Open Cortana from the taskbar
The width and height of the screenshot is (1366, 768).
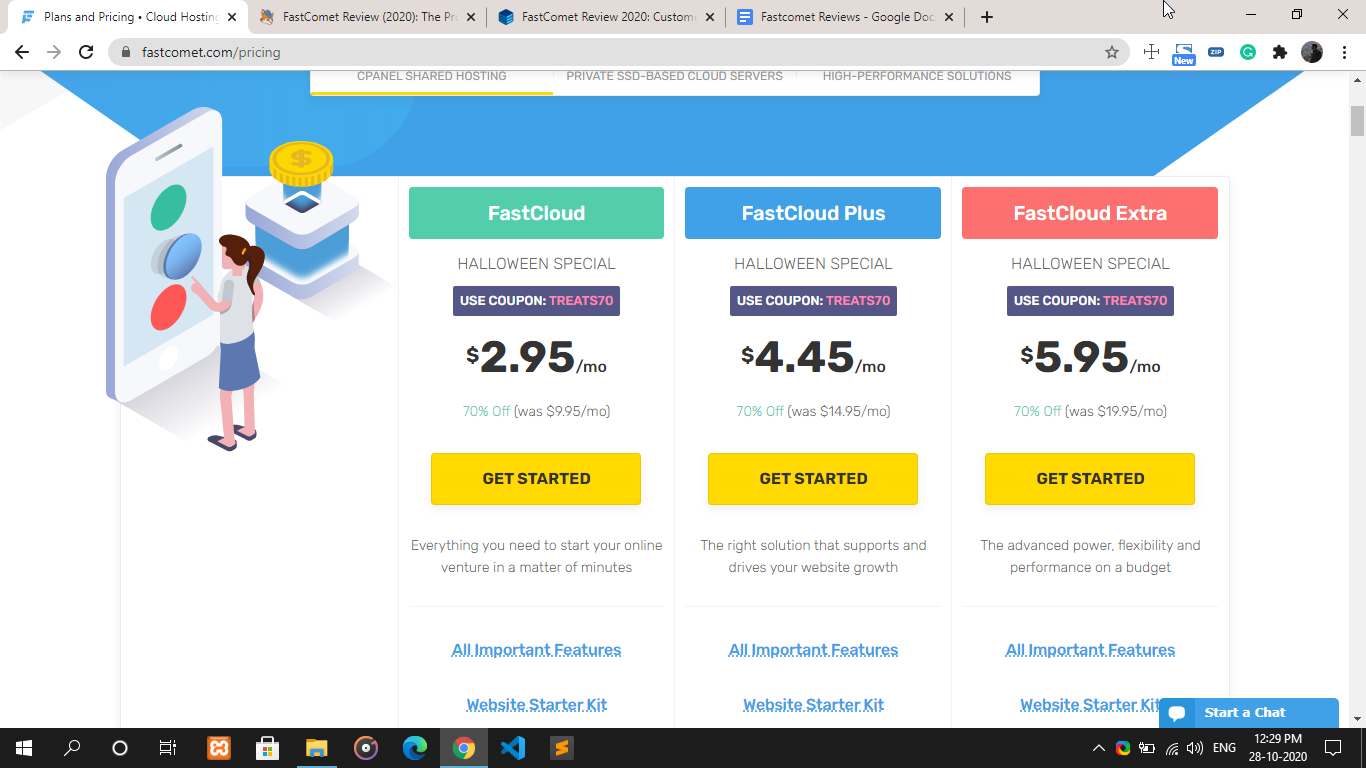coord(120,747)
